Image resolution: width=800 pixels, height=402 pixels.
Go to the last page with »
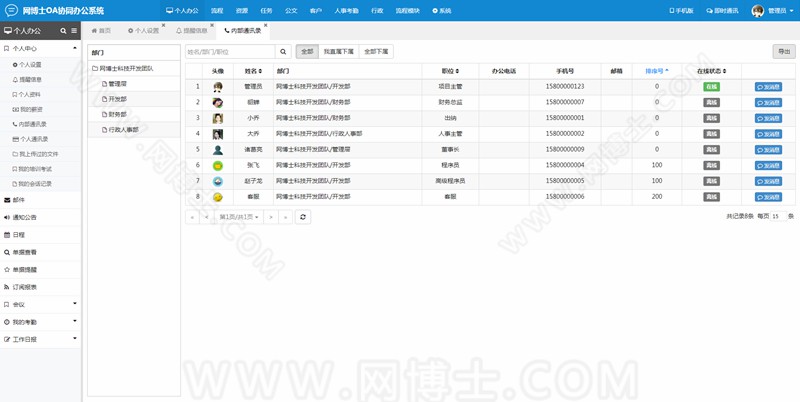pyautogui.click(x=286, y=217)
